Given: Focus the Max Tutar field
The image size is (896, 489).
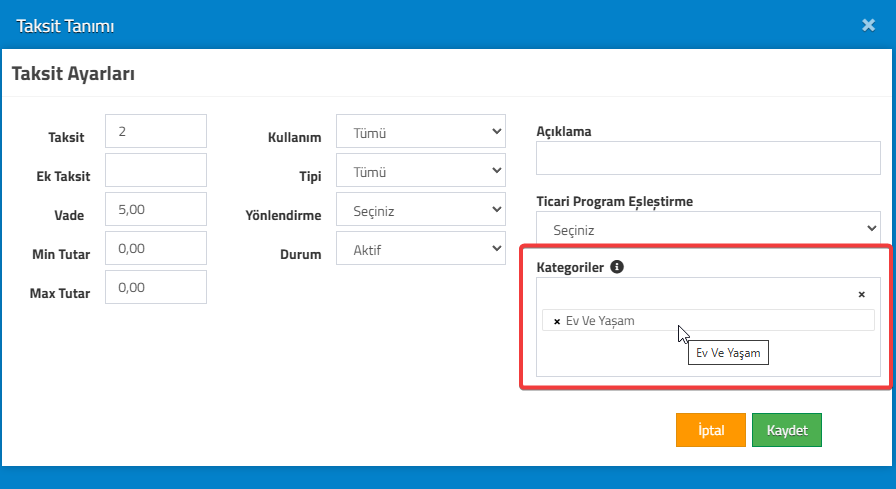Looking at the screenshot, I should [x=155, y=287].
